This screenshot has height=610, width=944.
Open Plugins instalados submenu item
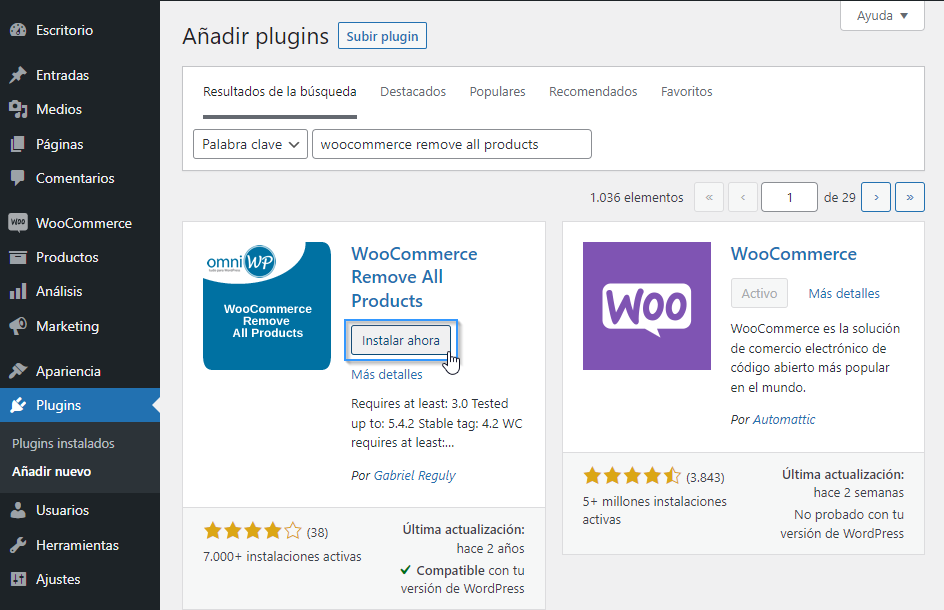tap(63, 443)
